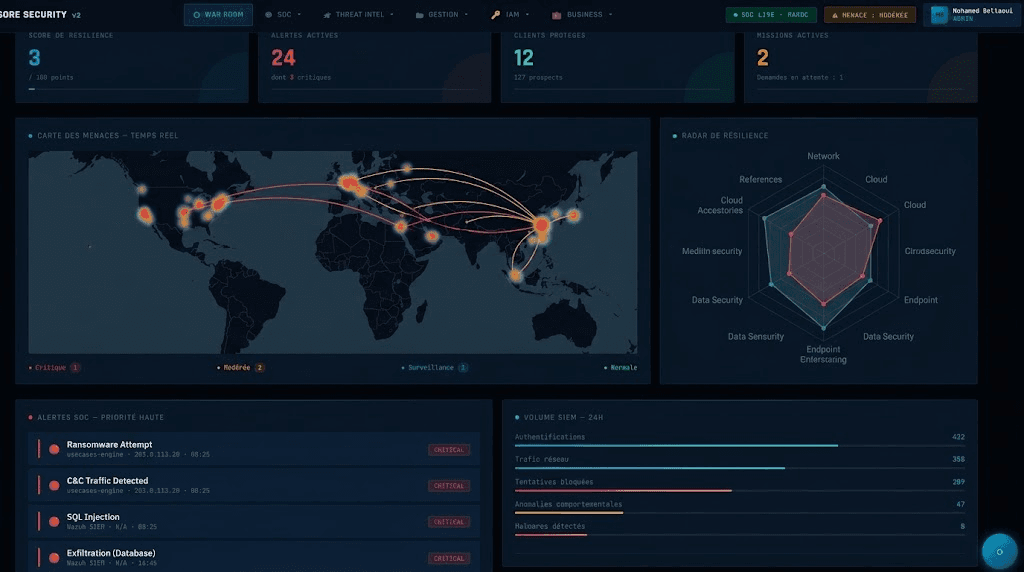The width and height of the screenshot is (1024, 572).
Task: Click the Network axis label on radar
Action: (823, 156)
